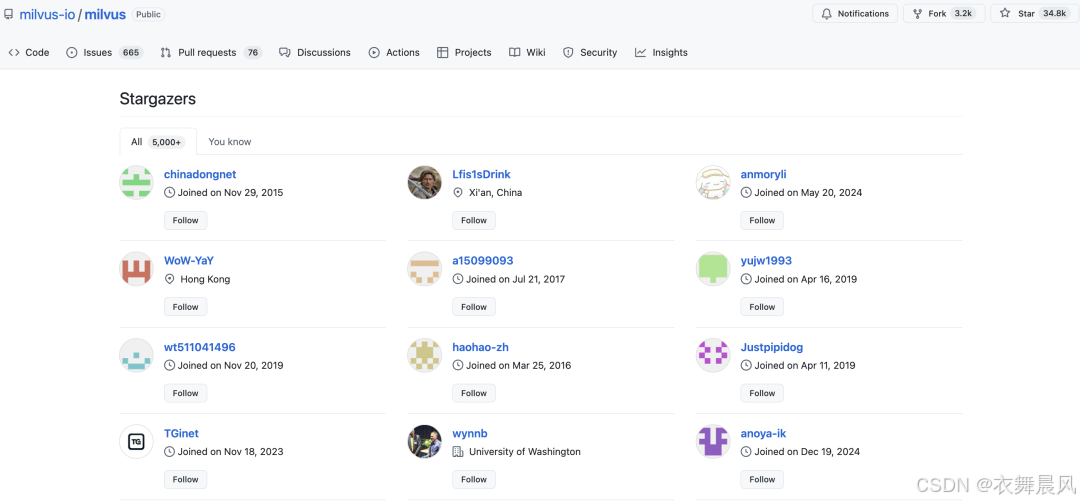Screen dimensions: 1080x502
Task: Open anmoryli's cartoon avatar
Action: (x=713, y=182)
